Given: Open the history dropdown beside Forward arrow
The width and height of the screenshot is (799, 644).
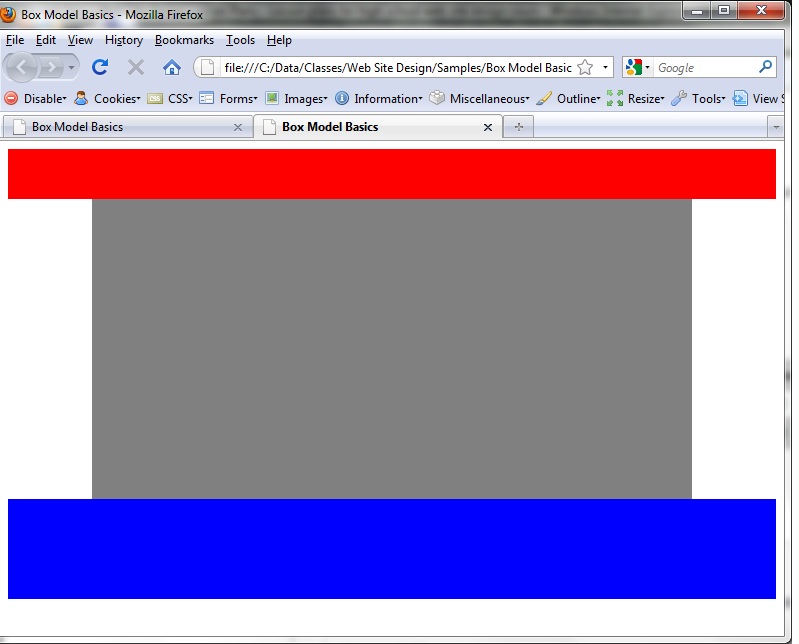Looking at the screenshot, I should click(71, 67).
